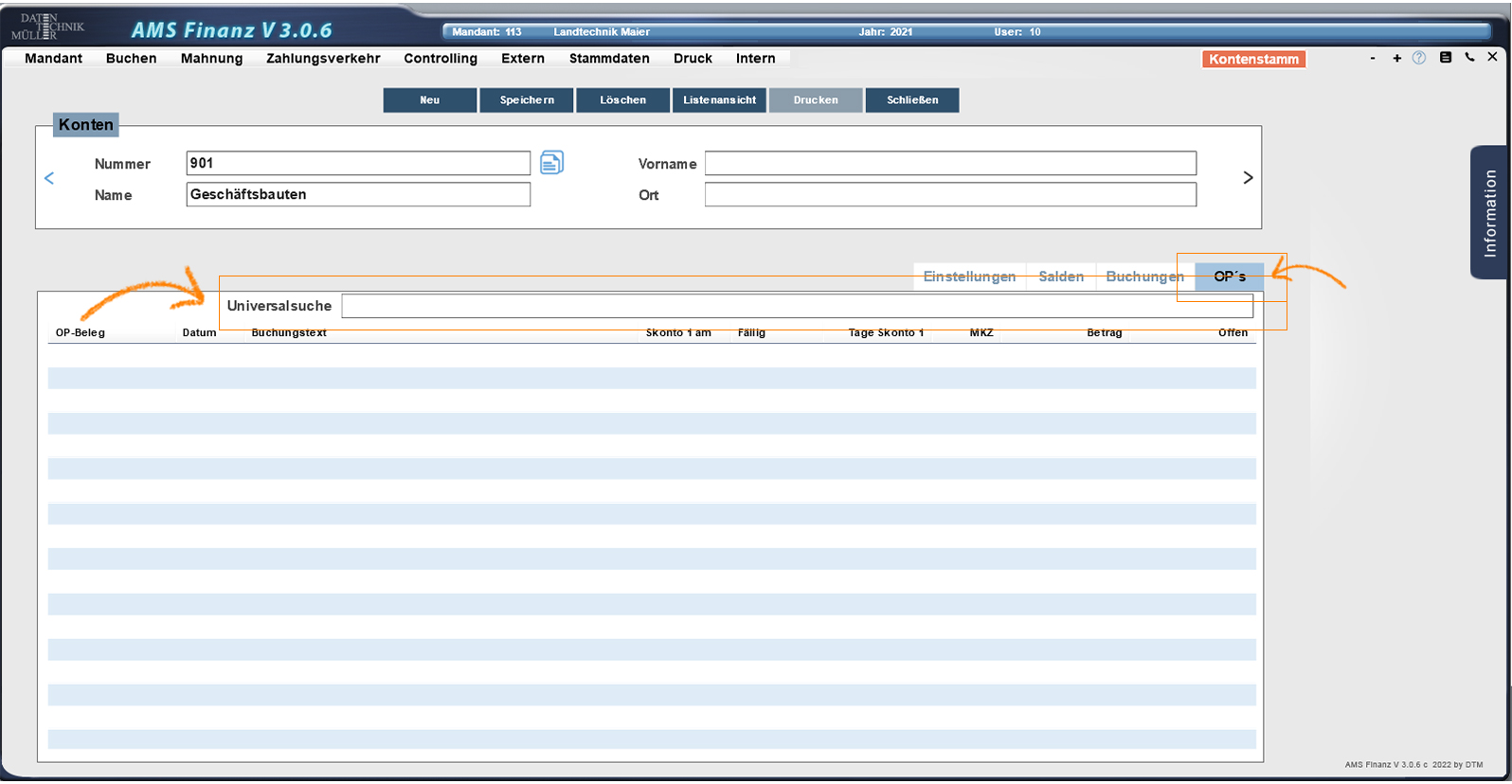Open the Buchen menu
Viewport: 1512px width, 784px height.
pos(131,59)
